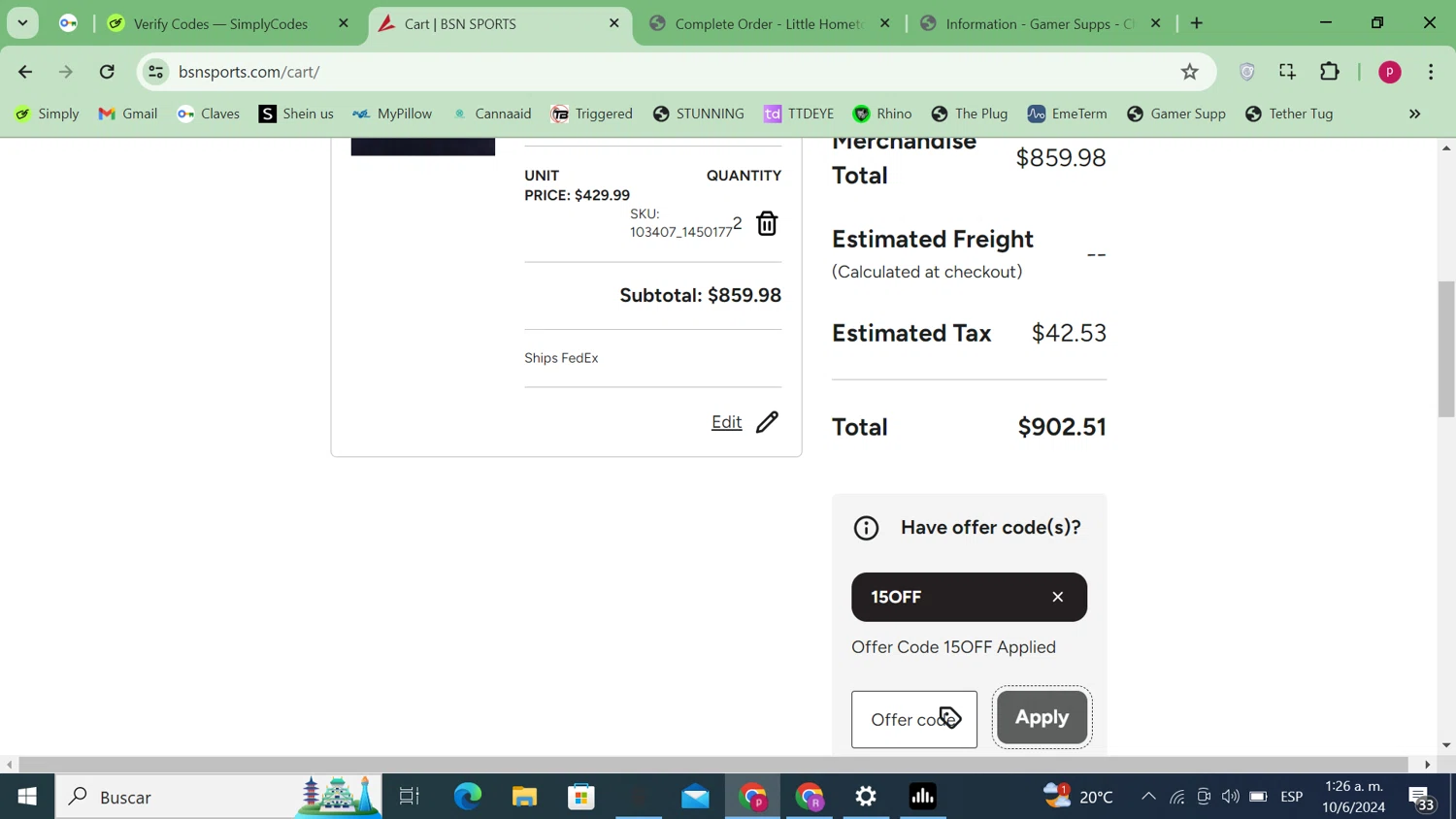Switch to Information Gamer Supps tab
Image resolution: width=1456 pixels, height=819 pixels.
(x=1040, y=23)
